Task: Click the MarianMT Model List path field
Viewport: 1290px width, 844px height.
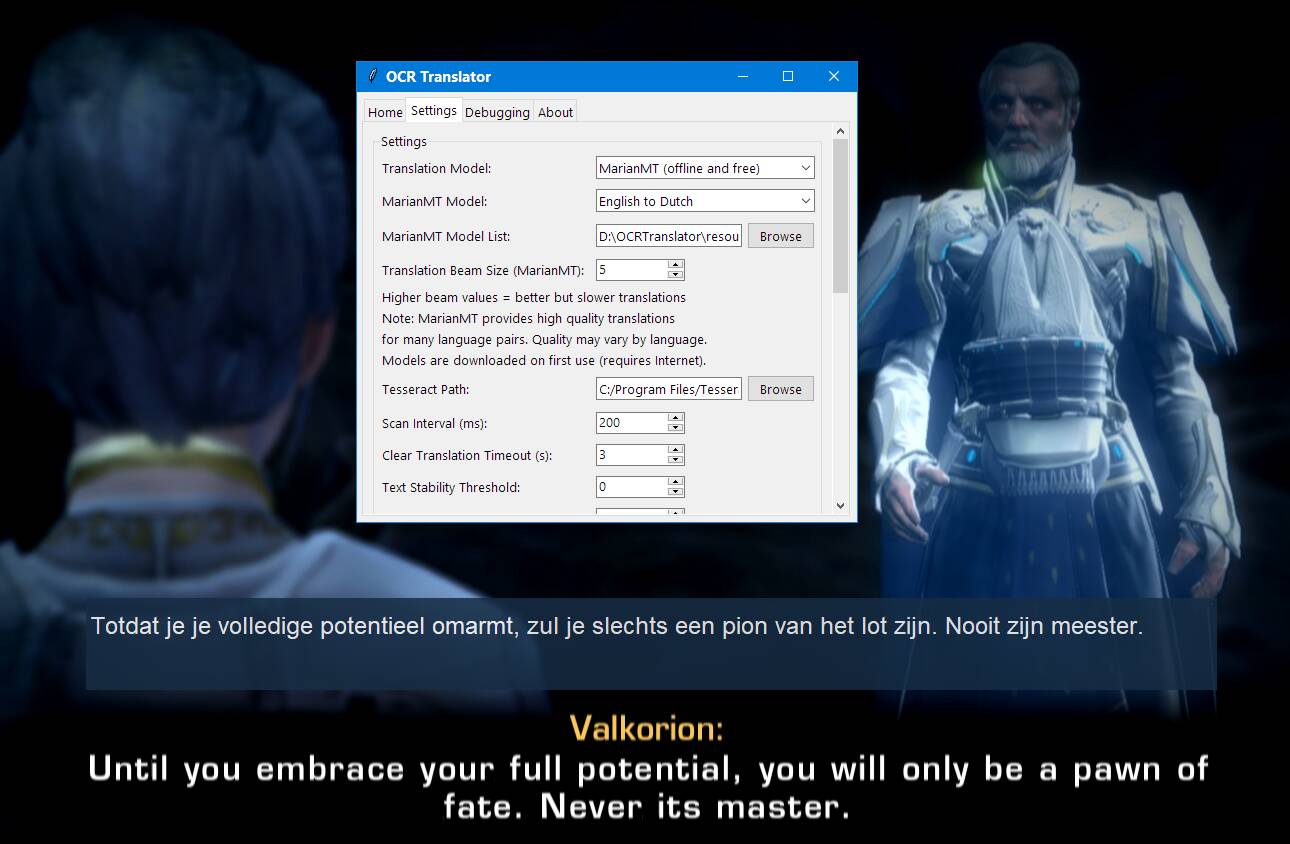Action: pyautogui.click(x=669, y=236)
